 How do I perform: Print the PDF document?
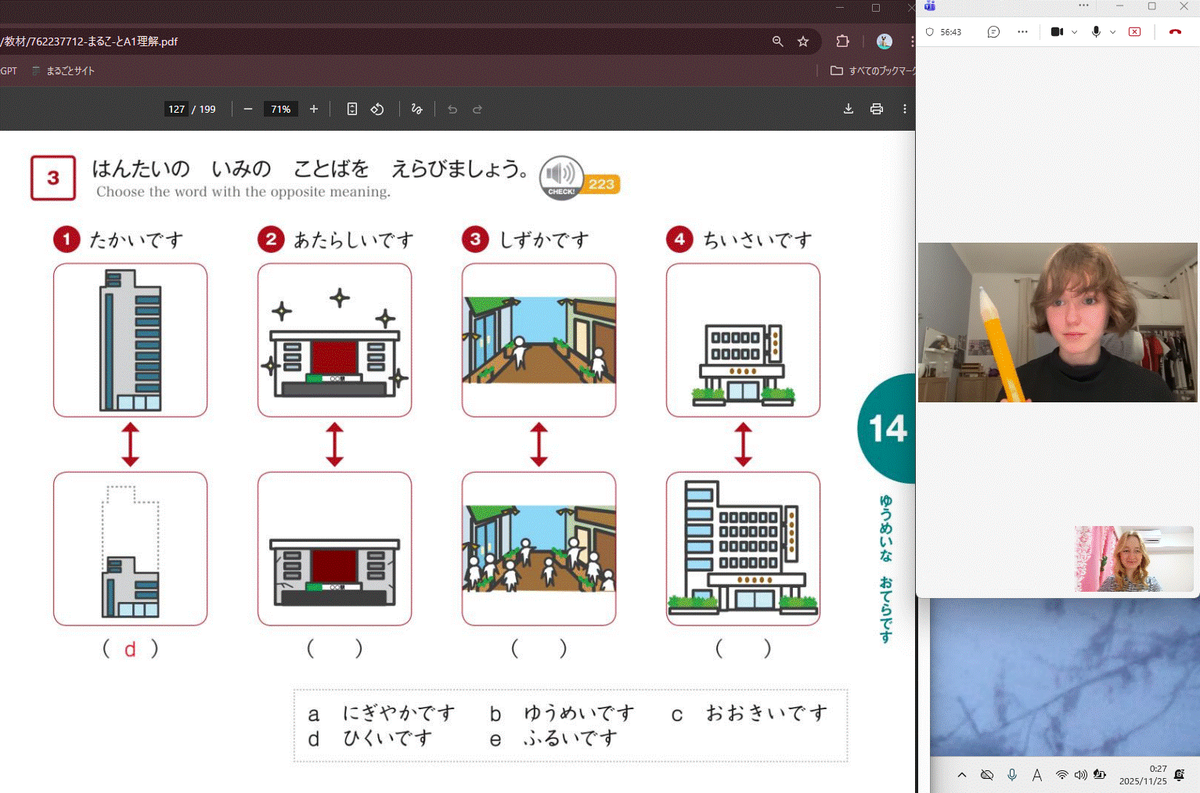pyautogui.click(x=877, y=109)
